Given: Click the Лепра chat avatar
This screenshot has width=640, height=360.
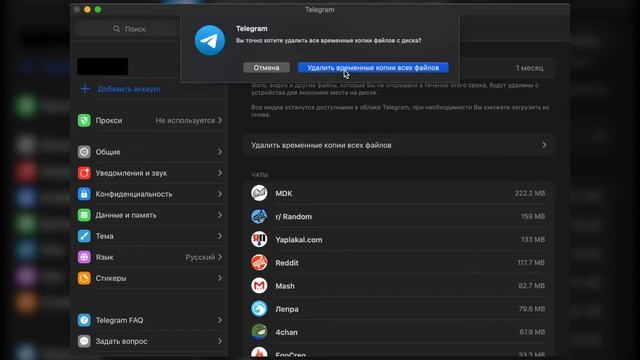Looking at the screenshot, I should [x=259, y=309].
